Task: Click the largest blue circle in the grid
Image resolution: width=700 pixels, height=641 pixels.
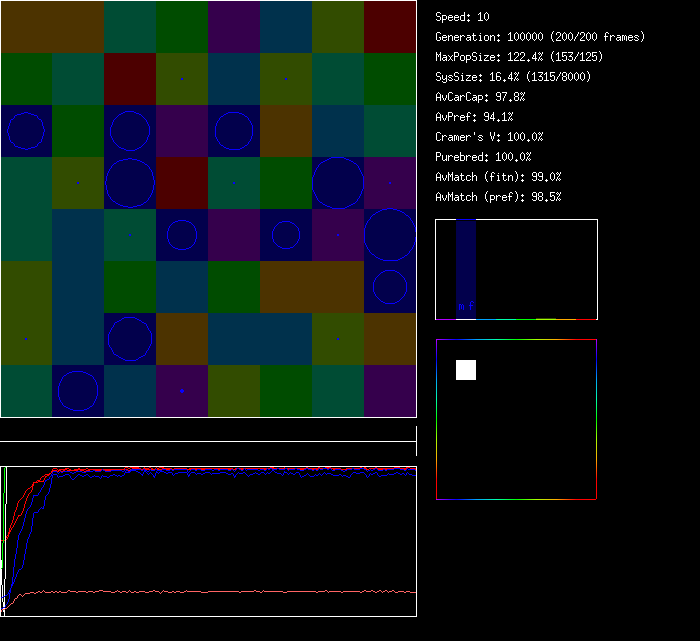Action: click(390, 235)
